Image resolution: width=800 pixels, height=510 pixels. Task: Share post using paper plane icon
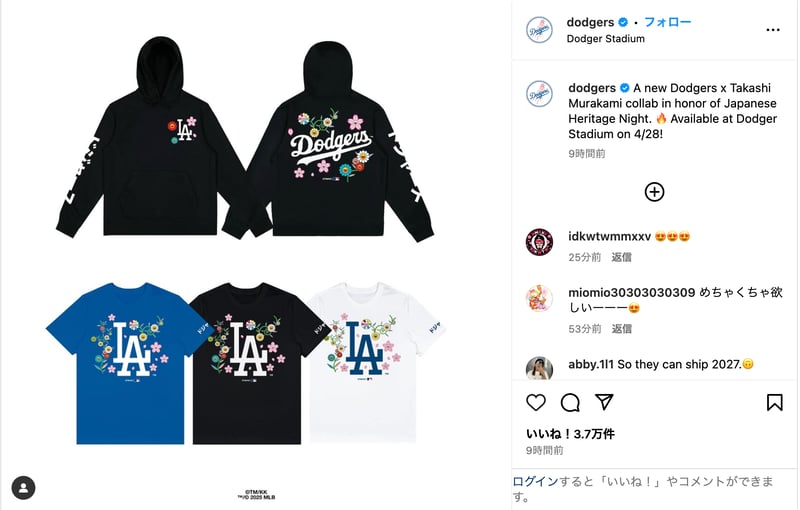coord(604,402)
